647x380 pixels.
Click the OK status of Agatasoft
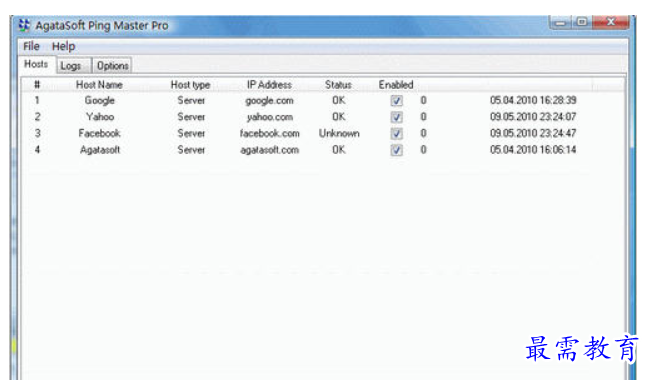339,150
